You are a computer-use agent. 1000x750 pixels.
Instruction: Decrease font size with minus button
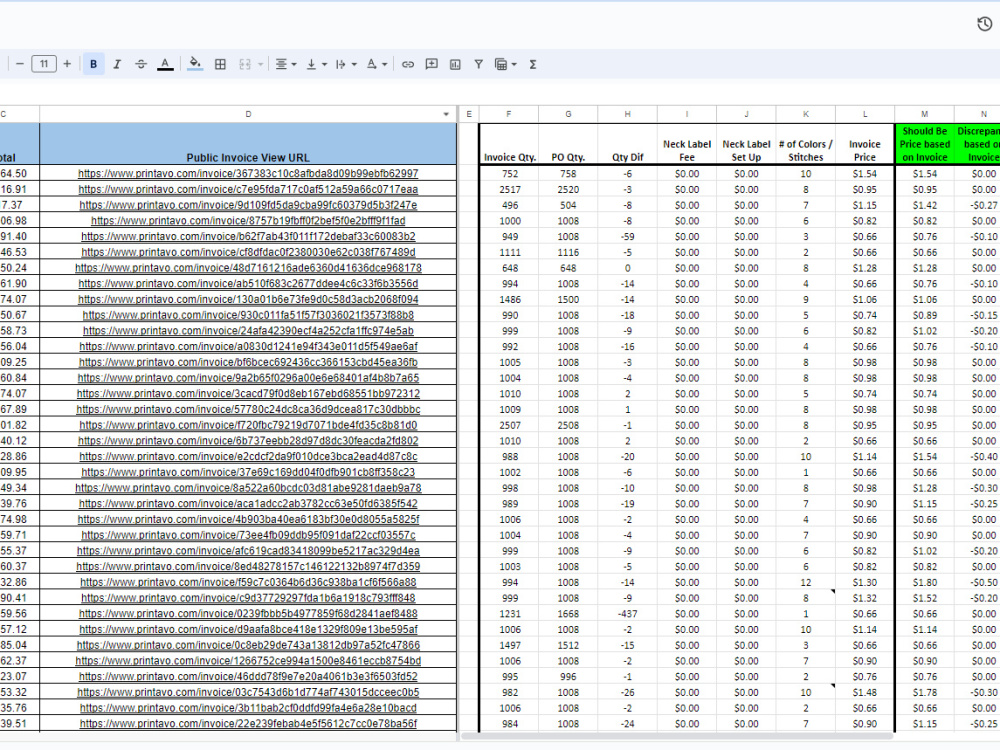(20, 64)
